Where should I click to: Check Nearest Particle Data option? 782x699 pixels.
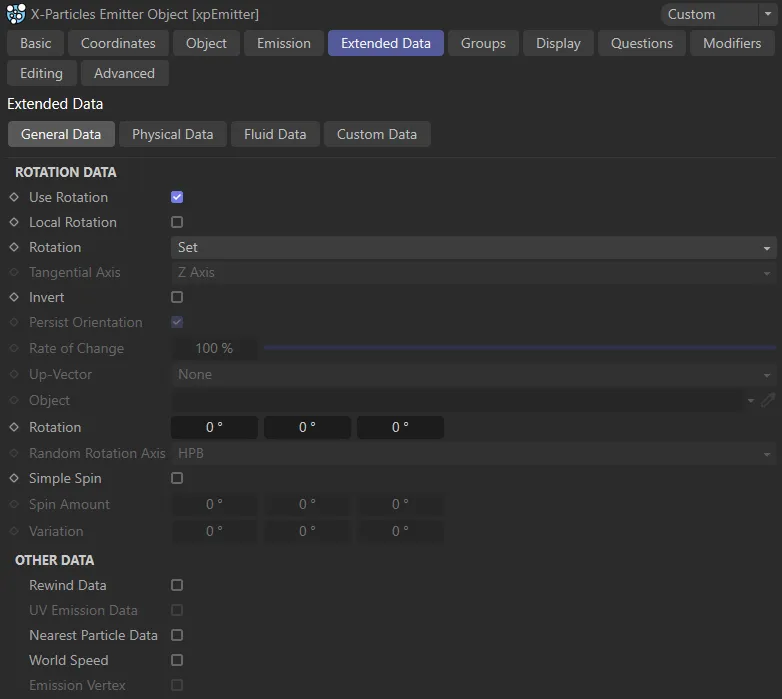tap(177, 635)
